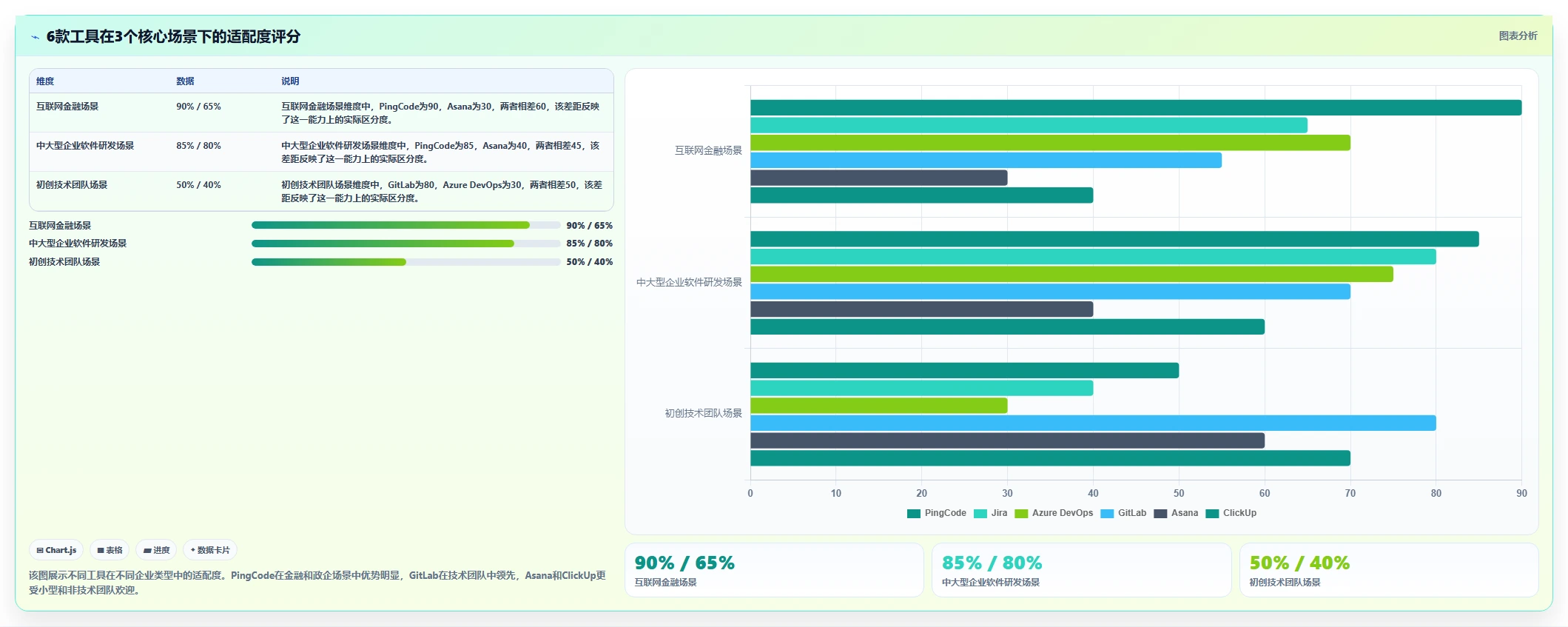Click the x-axis tick label 90
This screenshot has width=1568, height=627.
point(1521,493)
